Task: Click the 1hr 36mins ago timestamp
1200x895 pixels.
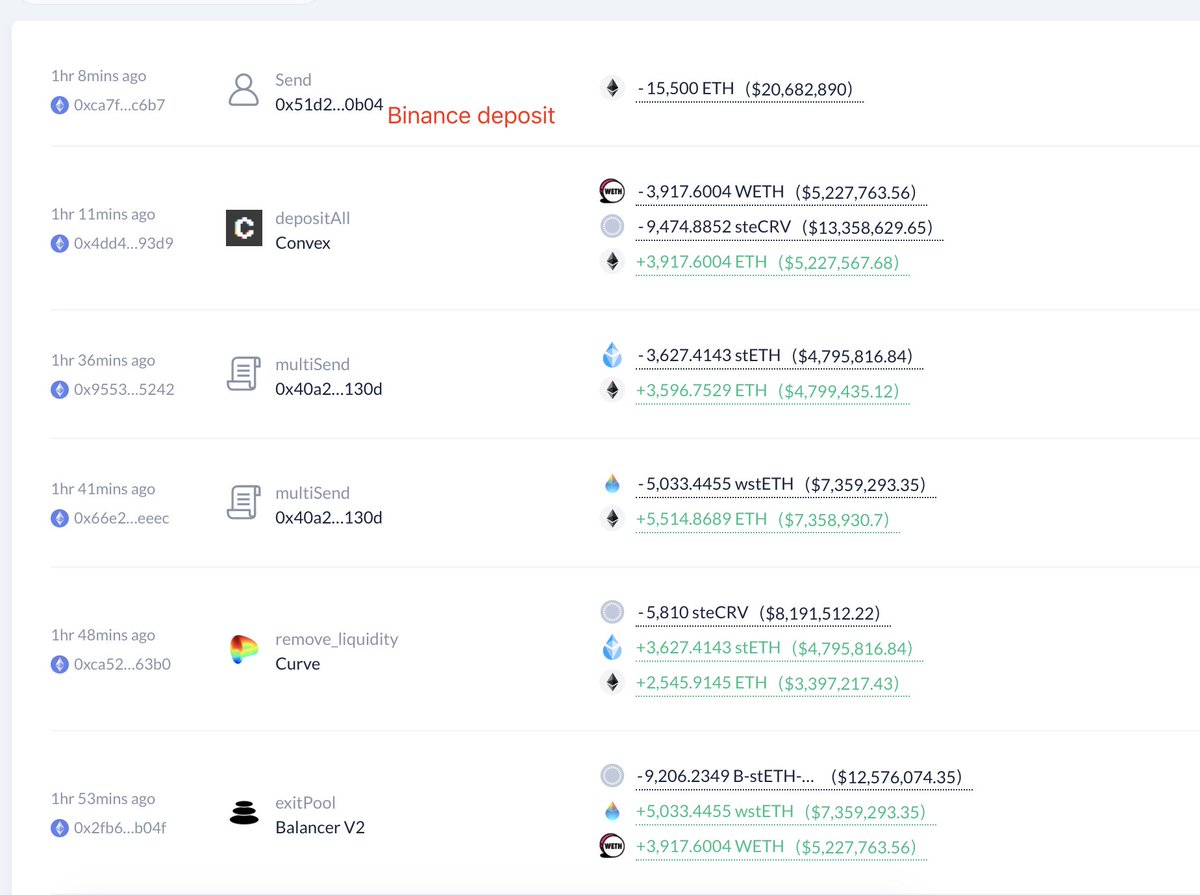Action: coord(103,360)
